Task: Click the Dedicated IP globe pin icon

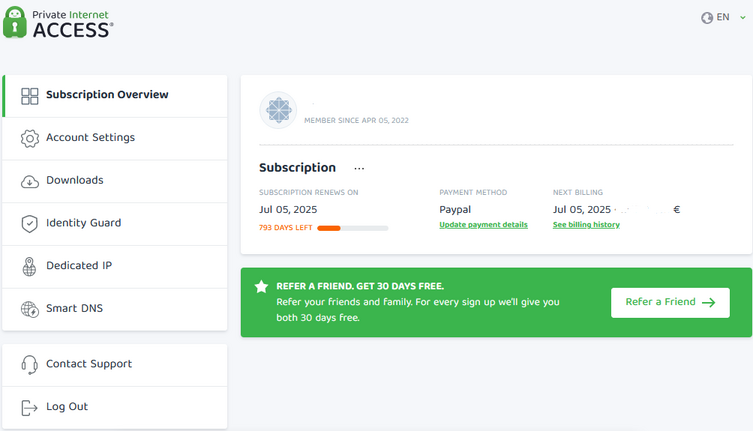Action: (29, 266)
